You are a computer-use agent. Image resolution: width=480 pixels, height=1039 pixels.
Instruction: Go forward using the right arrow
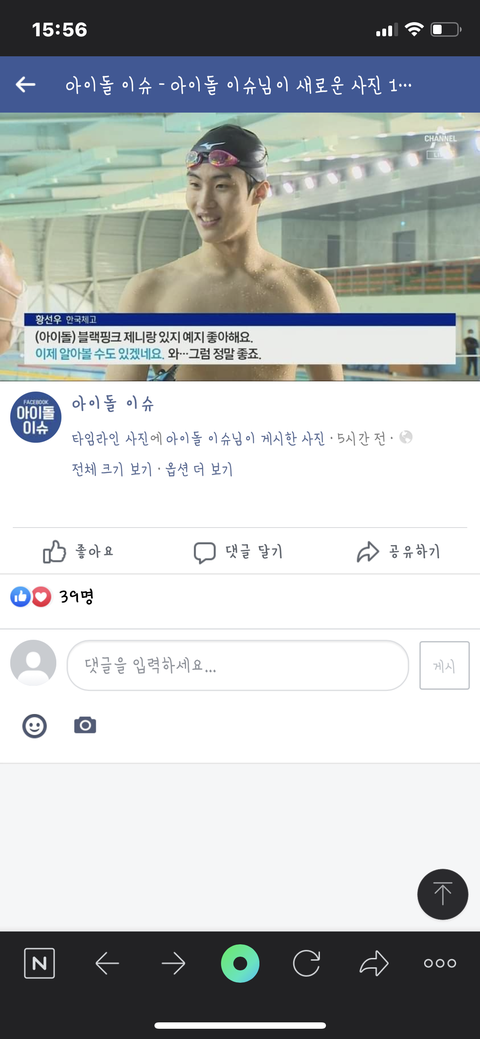click(x=174, y=963)
